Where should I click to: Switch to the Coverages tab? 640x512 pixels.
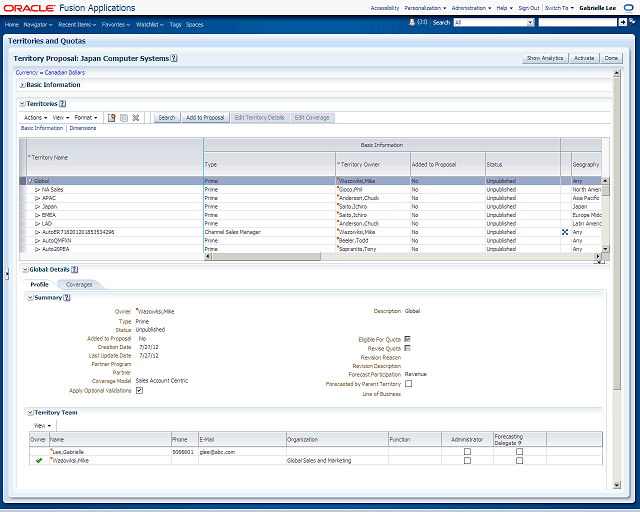[79, 285]
